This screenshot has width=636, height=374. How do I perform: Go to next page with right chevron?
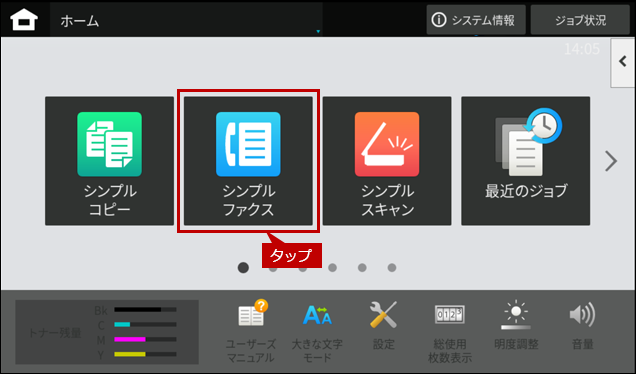click(x=611, y=161)
